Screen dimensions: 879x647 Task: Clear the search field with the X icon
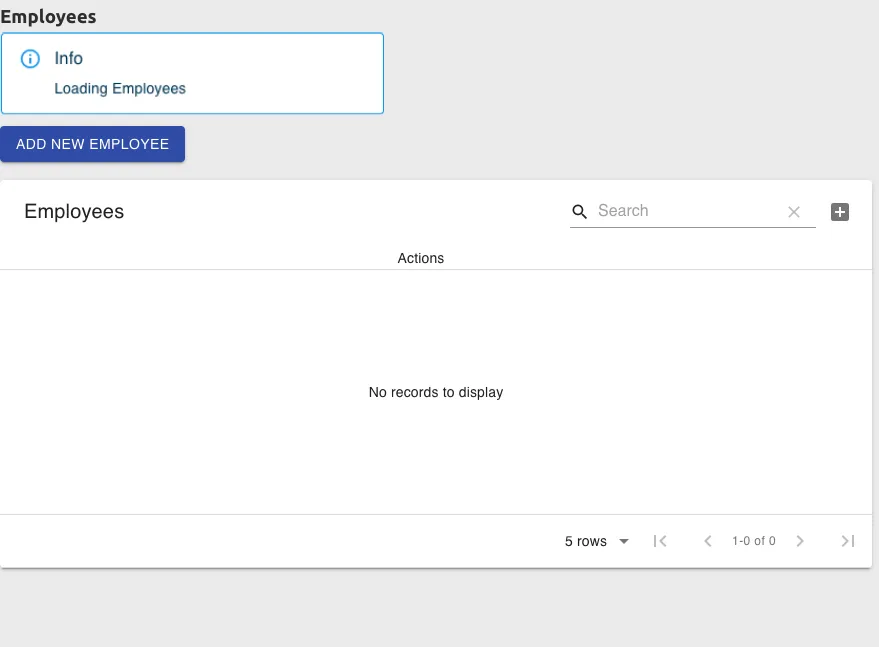tap(794, 212)
